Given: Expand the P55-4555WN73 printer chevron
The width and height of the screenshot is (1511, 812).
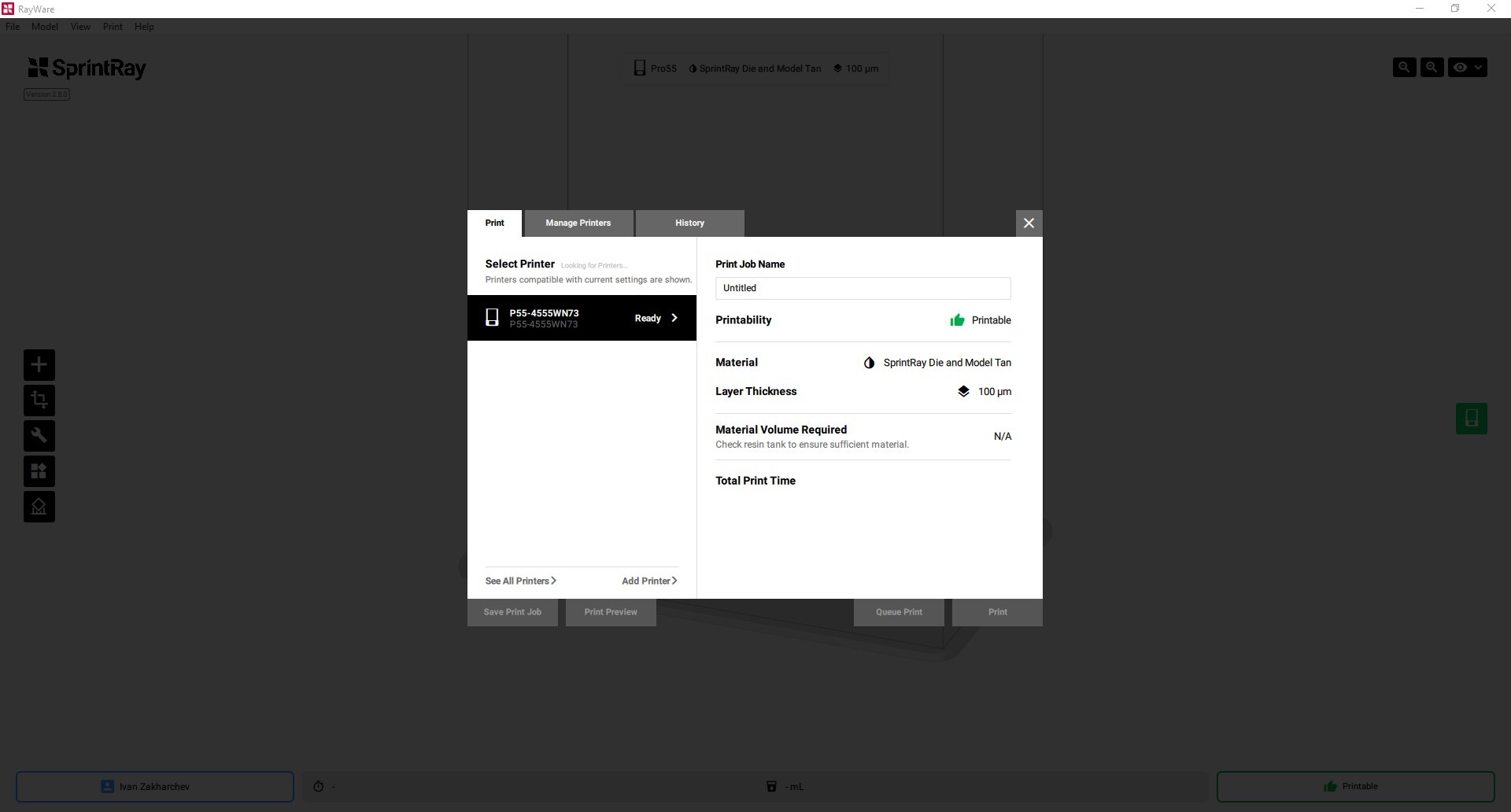Looking at the screenshot, I should [674, 318].
